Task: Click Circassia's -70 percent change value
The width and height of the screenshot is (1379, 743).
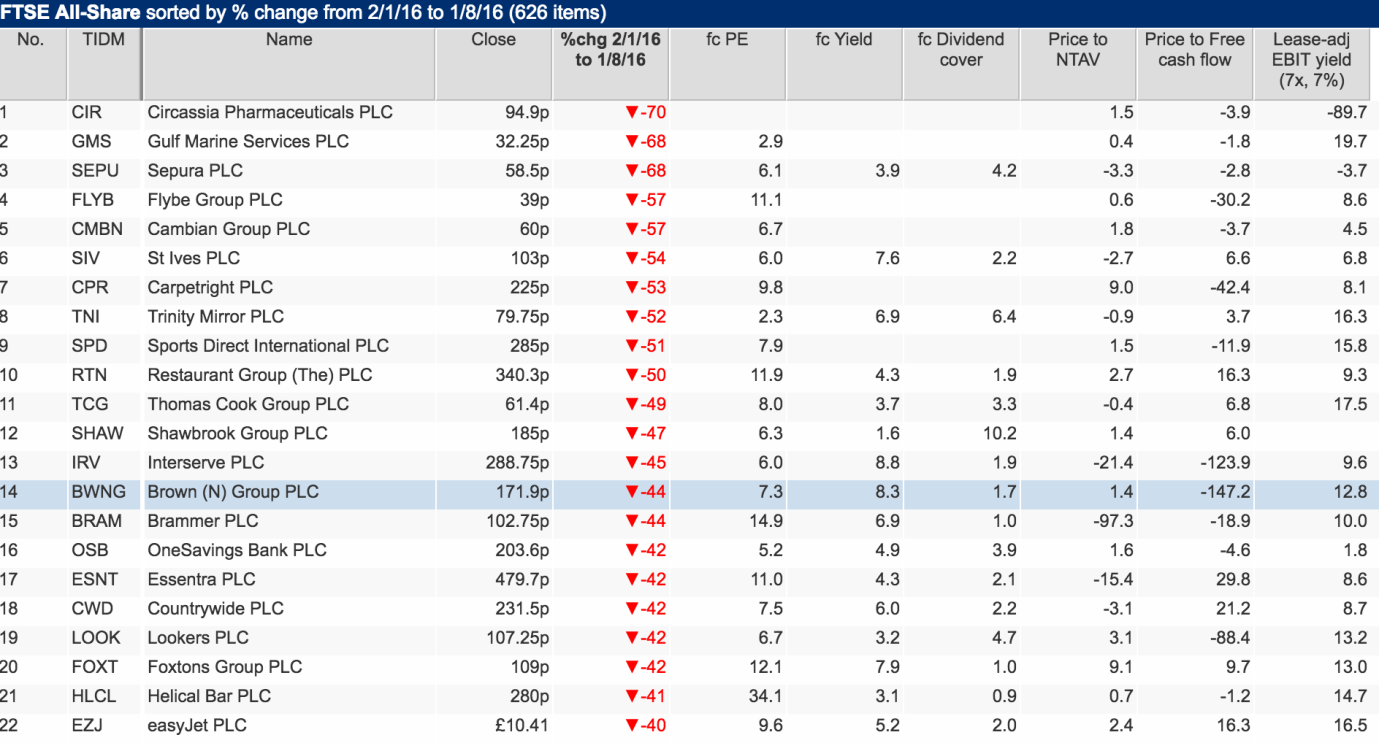Action: point(645,112)
